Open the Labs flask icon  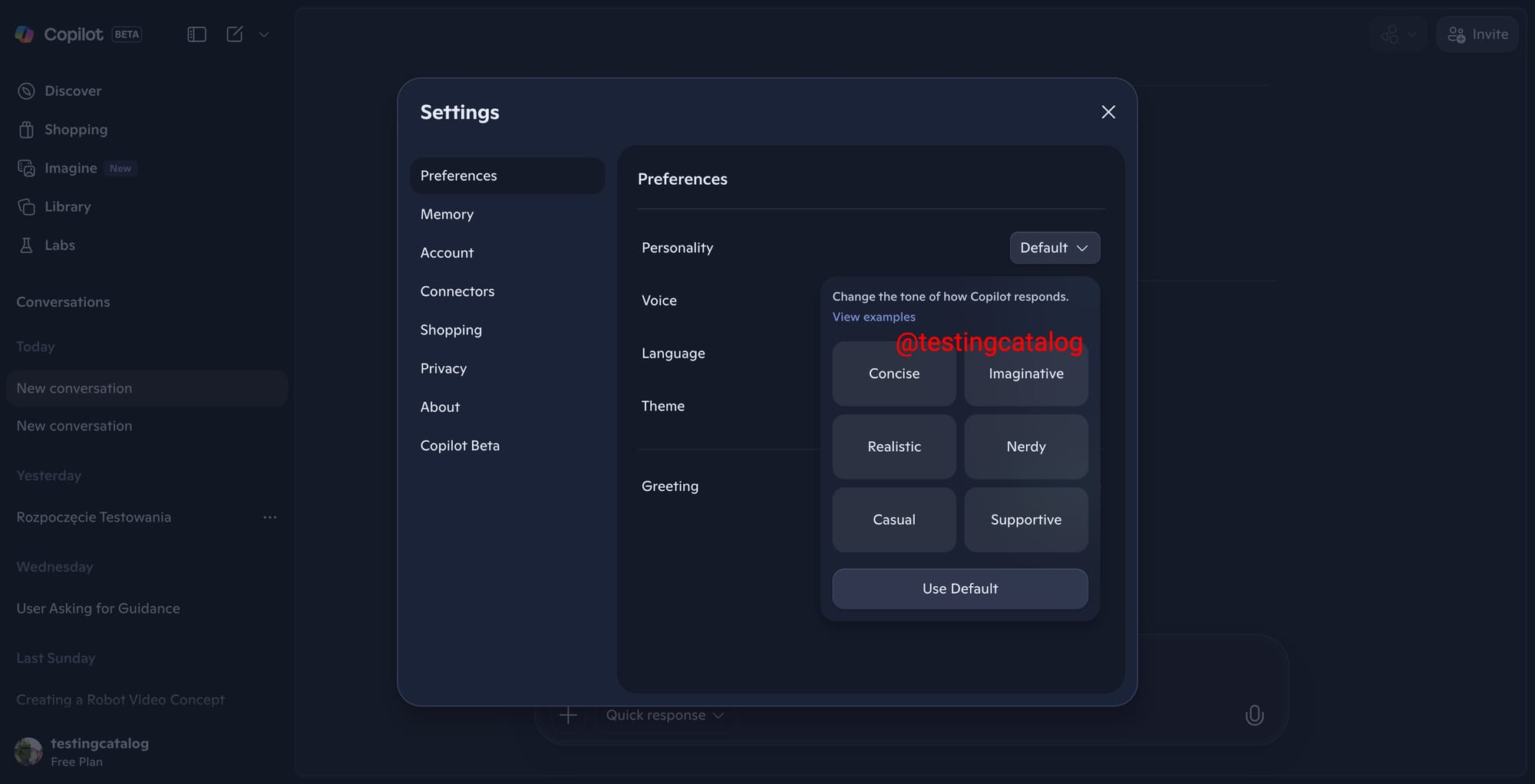click(26, 245)
